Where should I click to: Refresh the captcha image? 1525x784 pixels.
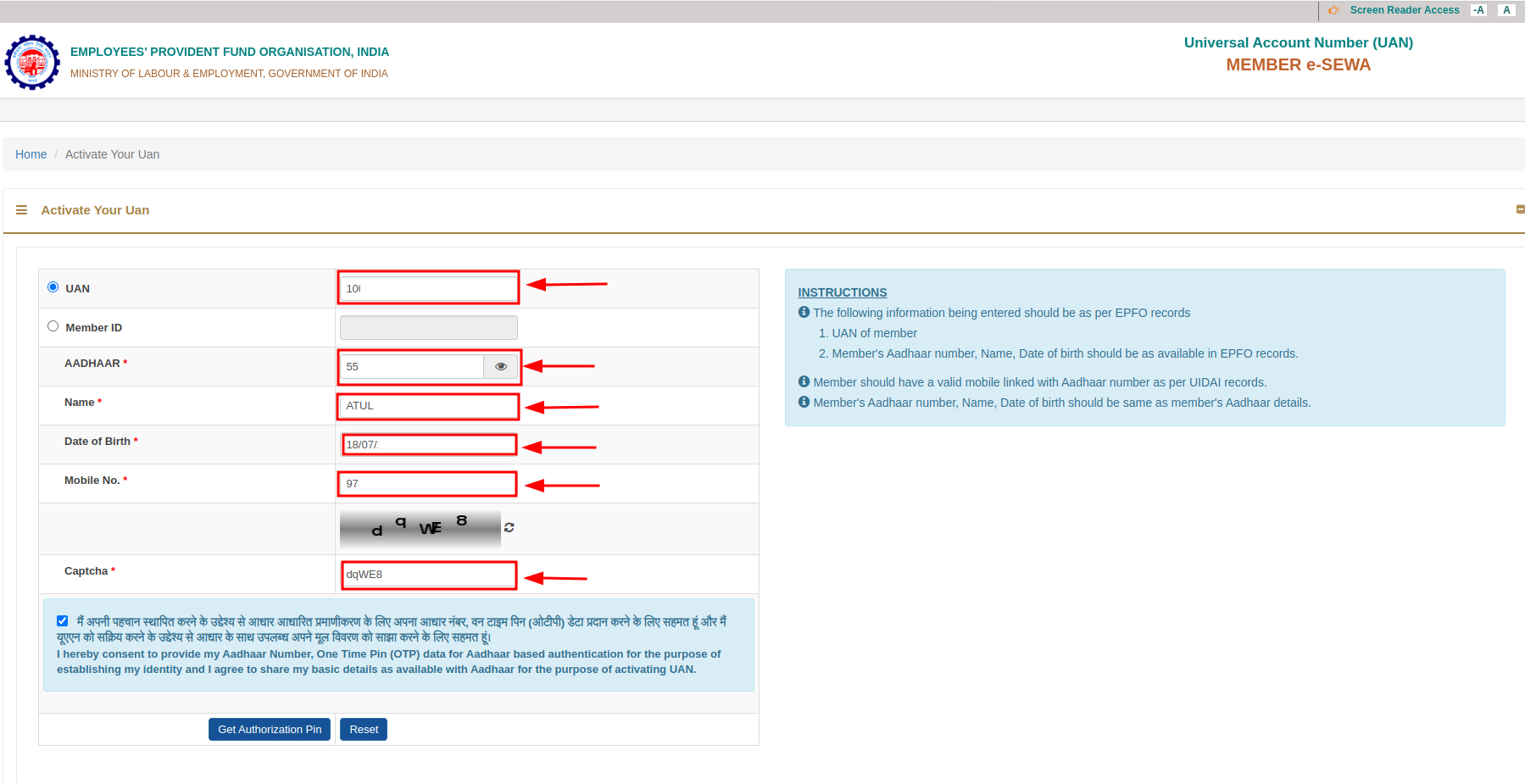[x=509, y=527]
